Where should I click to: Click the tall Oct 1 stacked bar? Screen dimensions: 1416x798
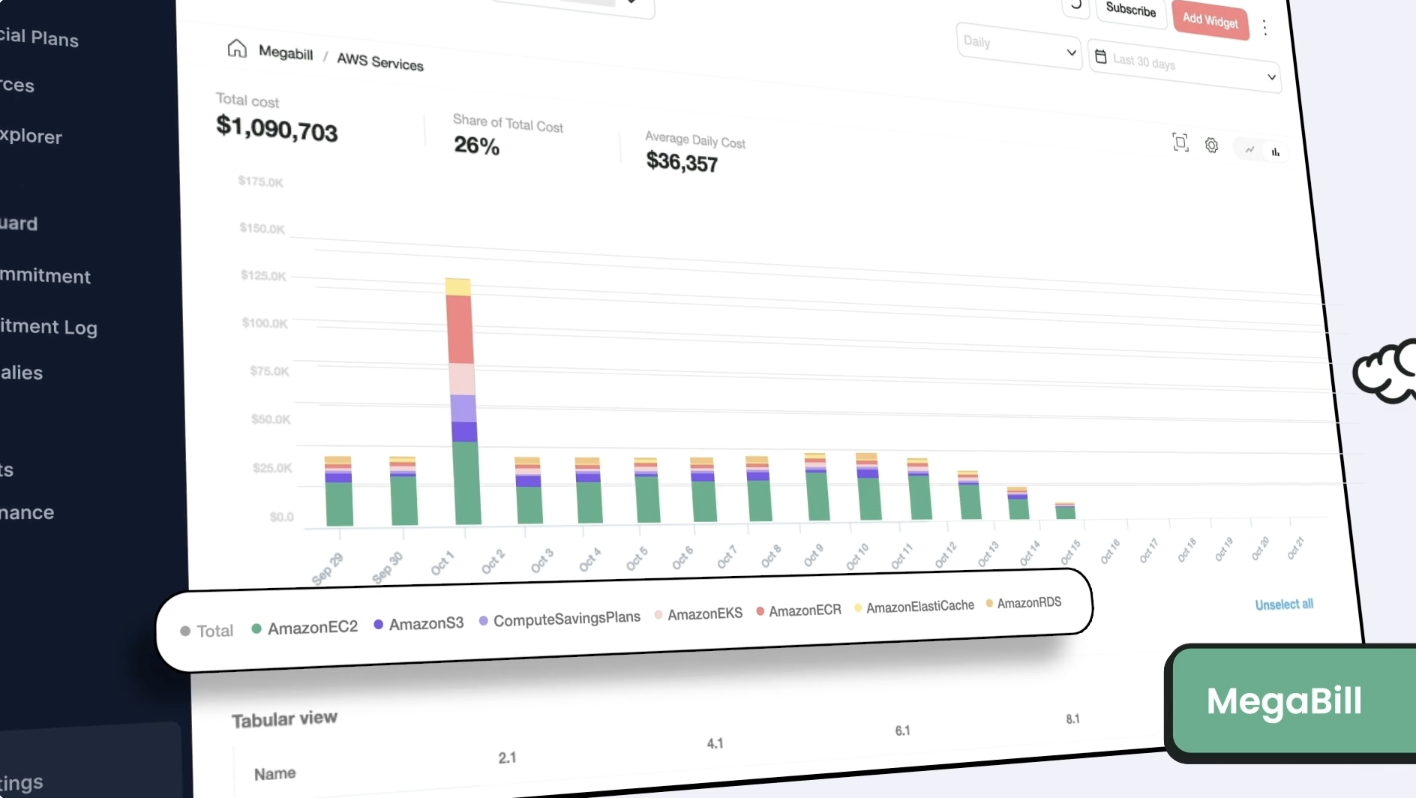(463, 400)
